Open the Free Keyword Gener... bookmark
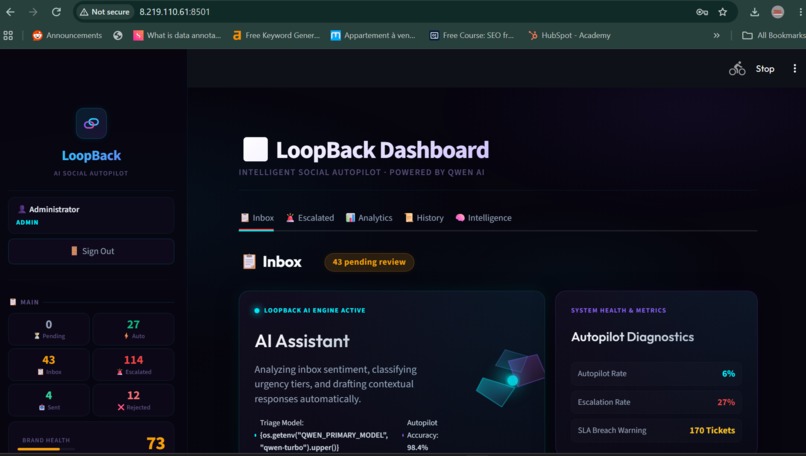 (276, 35)
